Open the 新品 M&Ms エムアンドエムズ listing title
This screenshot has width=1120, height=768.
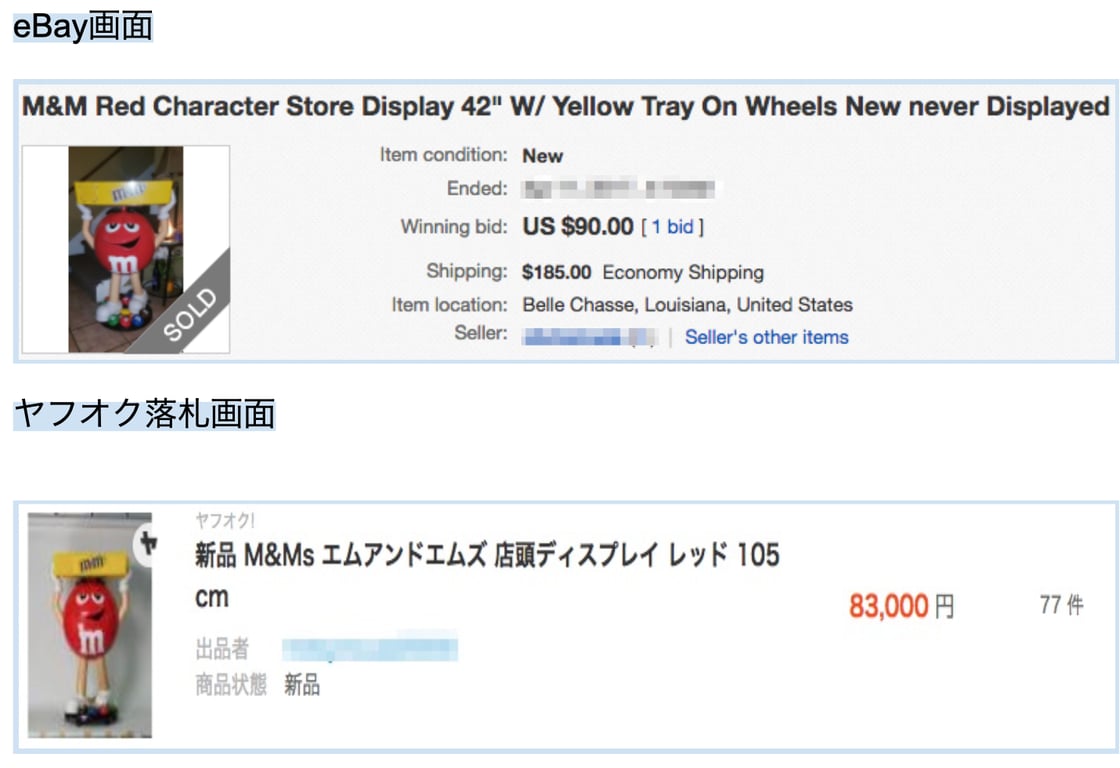point(487,555)
